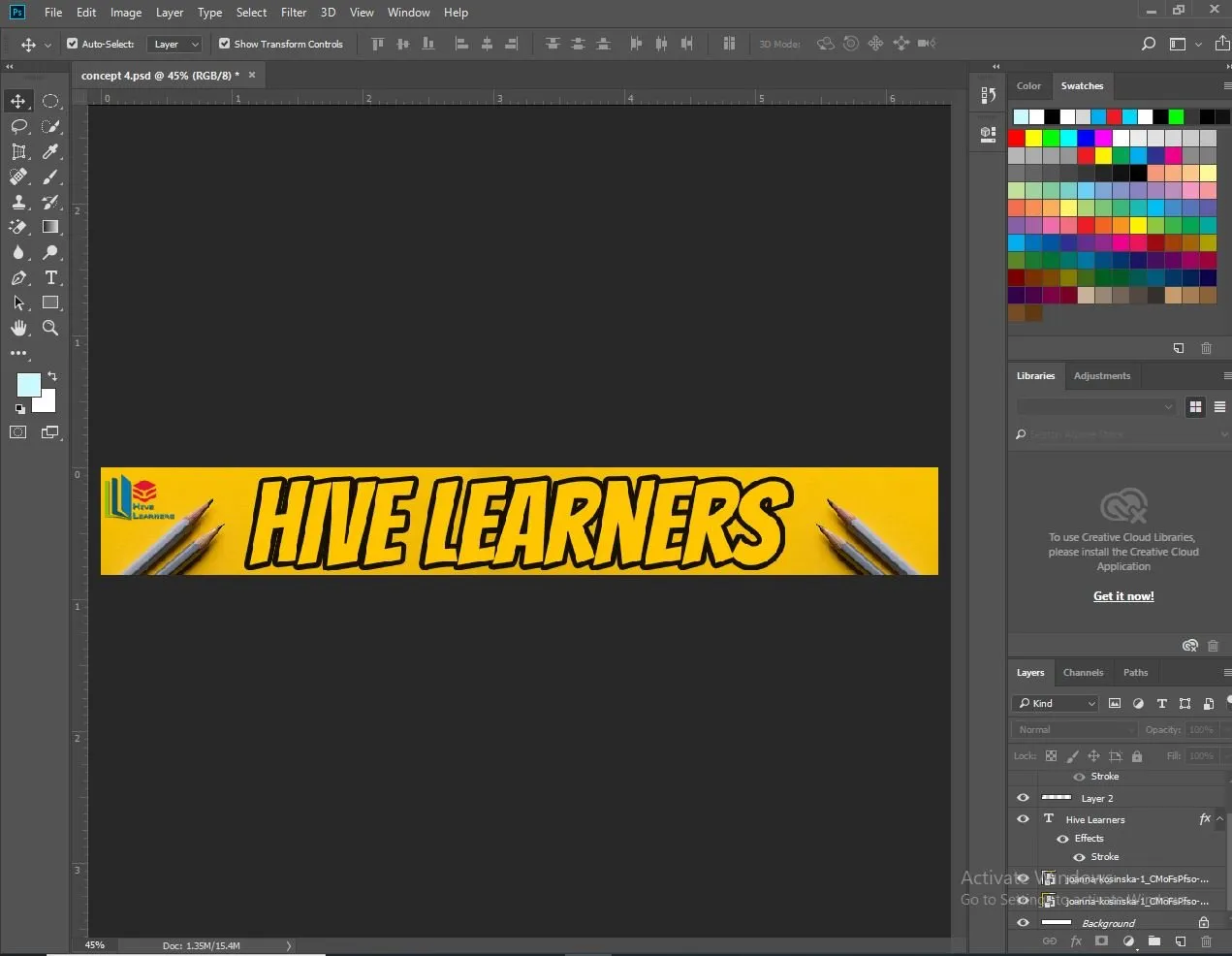Close the concept 4.psd document tab
The width and height of the screenshot is (1232, 956).
click(x=252, y=75)
